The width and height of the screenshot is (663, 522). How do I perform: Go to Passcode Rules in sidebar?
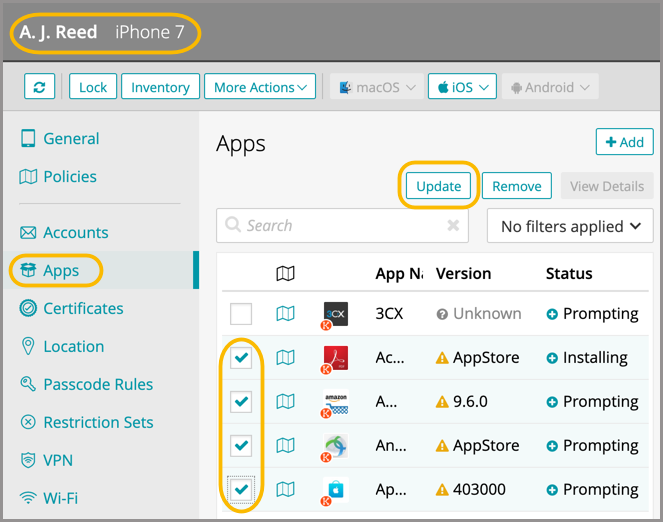(x=98, y=385)
